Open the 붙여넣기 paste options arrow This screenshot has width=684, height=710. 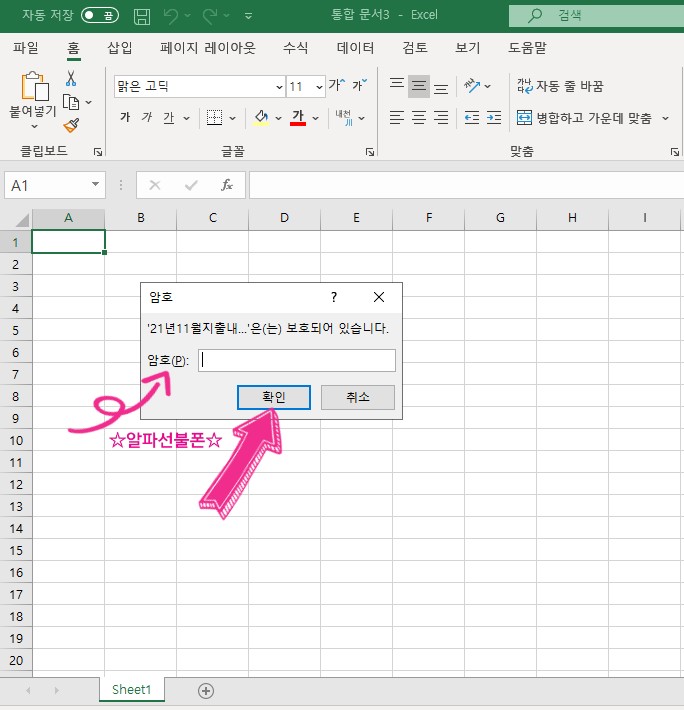coord(34,127)
